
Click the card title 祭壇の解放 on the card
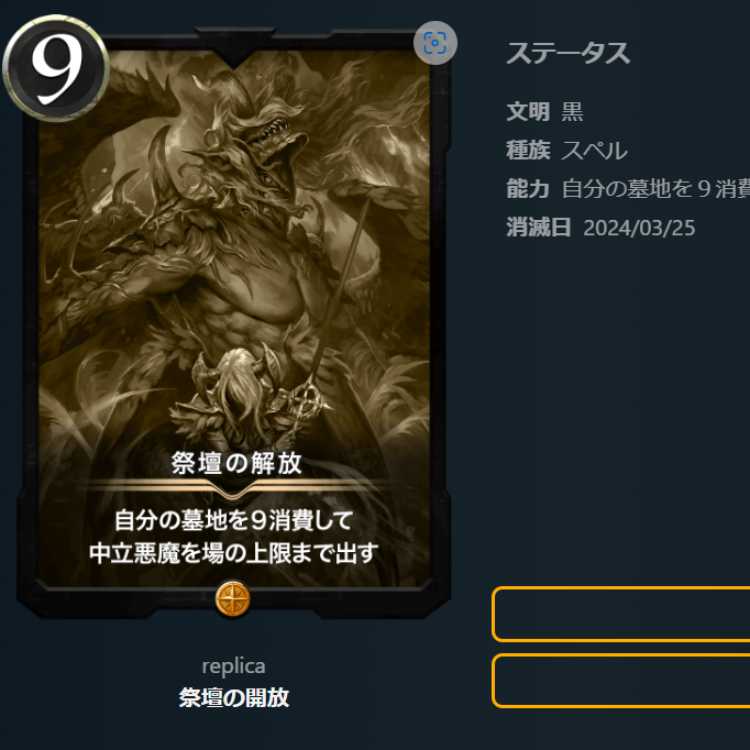pyautogui.click(x=237, y=463)
